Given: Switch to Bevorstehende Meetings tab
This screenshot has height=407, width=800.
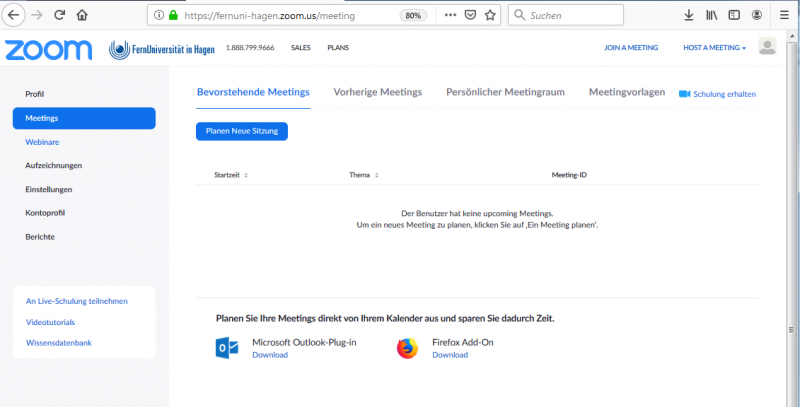Looking at the screenshot, I should tap(253, 92).
